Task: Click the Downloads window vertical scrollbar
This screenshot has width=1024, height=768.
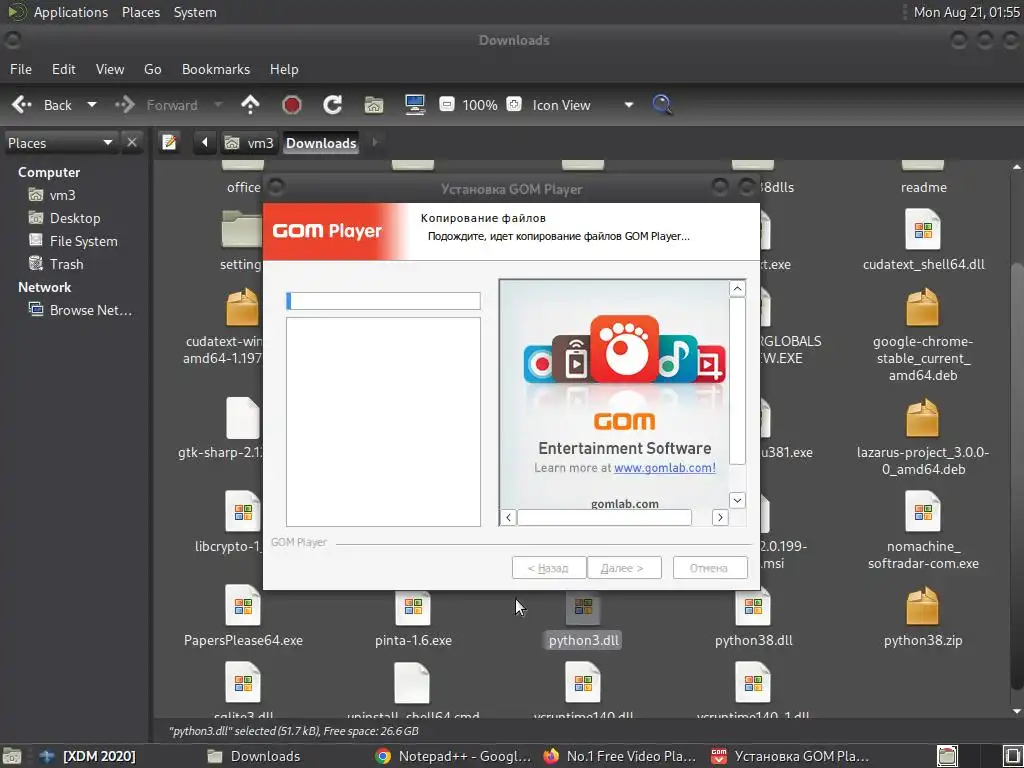Action: coord(1017,475)
